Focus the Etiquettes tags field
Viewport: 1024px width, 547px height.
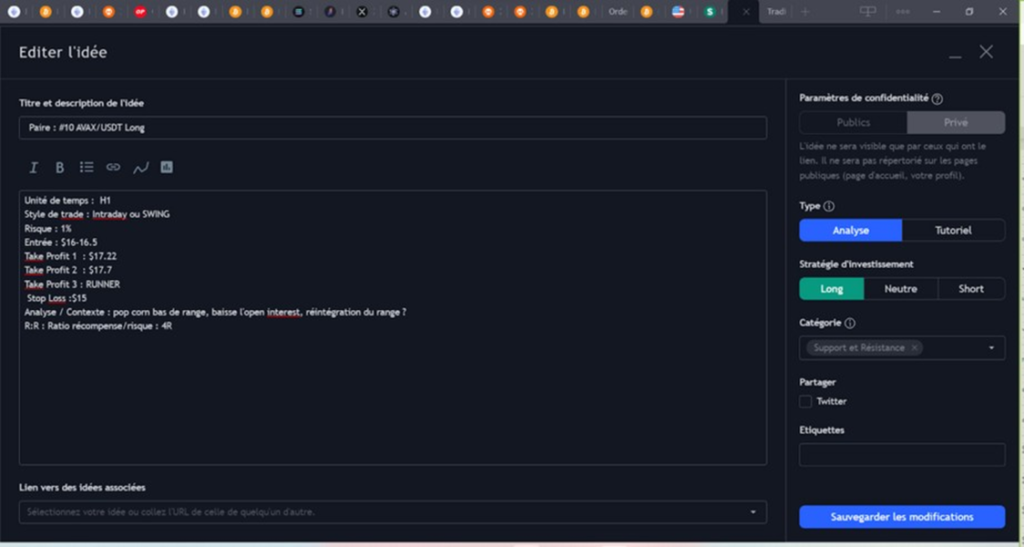(902, 455)
